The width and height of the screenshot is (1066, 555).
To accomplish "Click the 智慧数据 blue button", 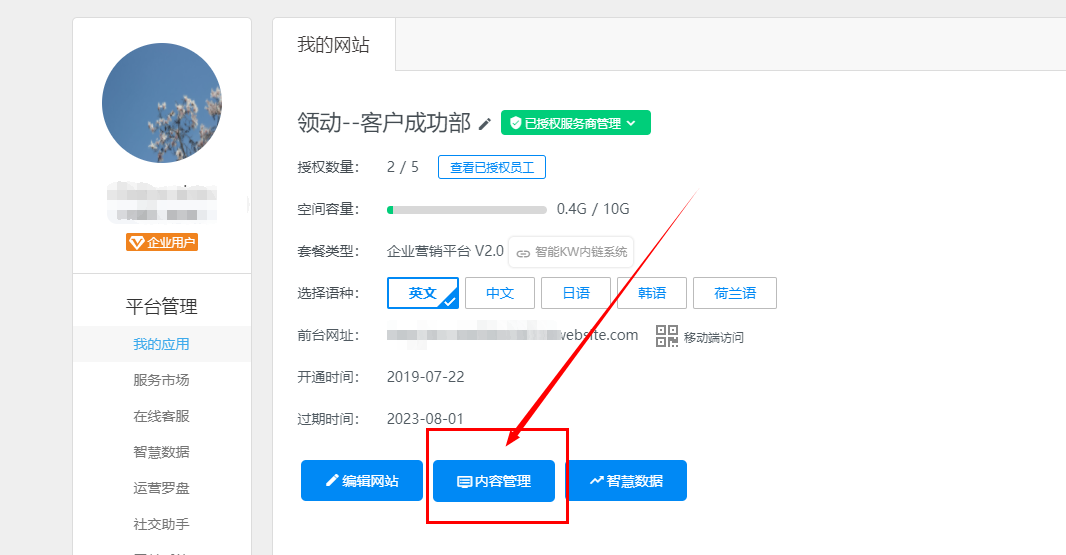I will [x=626, y=481].
